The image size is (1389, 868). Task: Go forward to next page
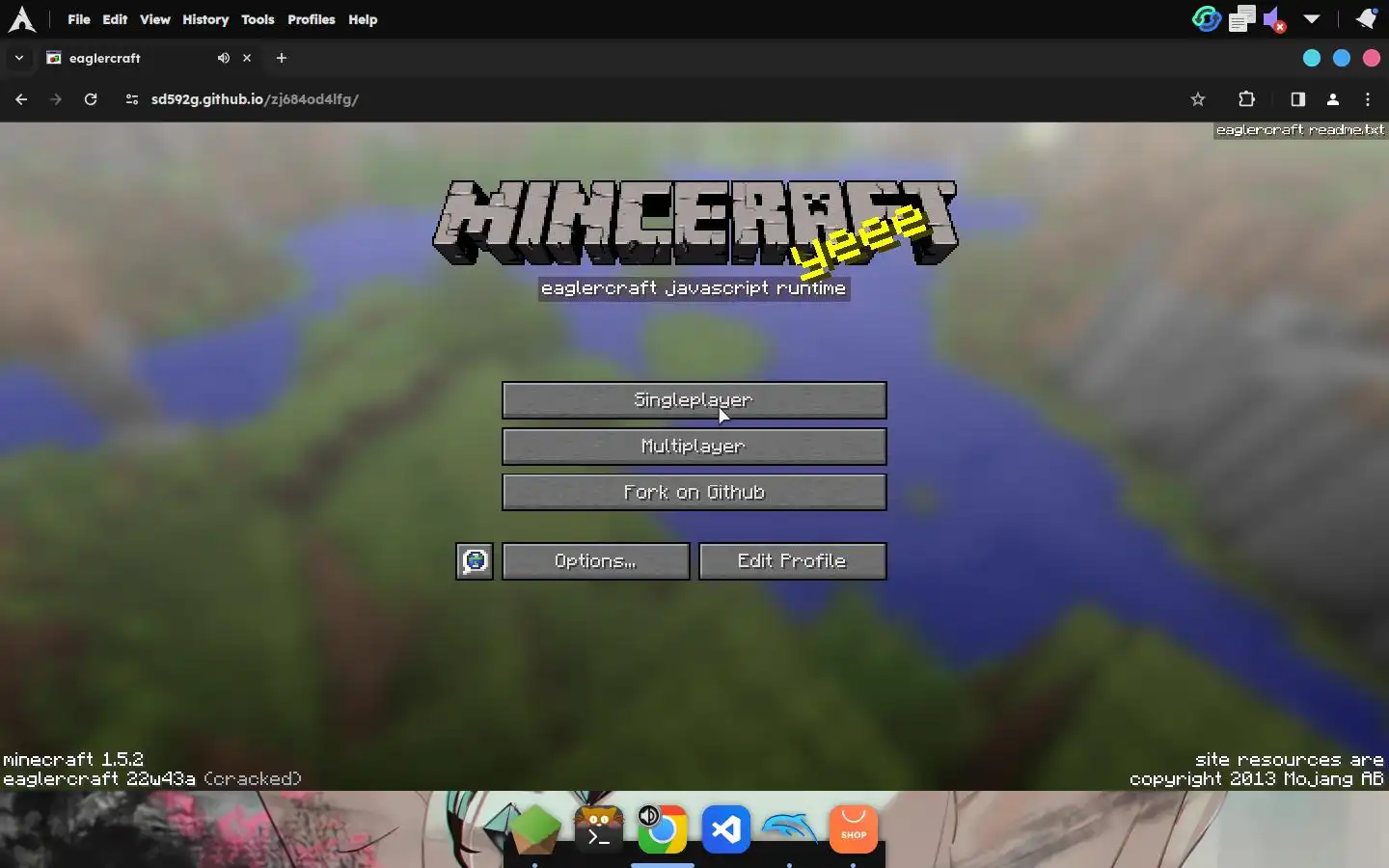[56, 99]
